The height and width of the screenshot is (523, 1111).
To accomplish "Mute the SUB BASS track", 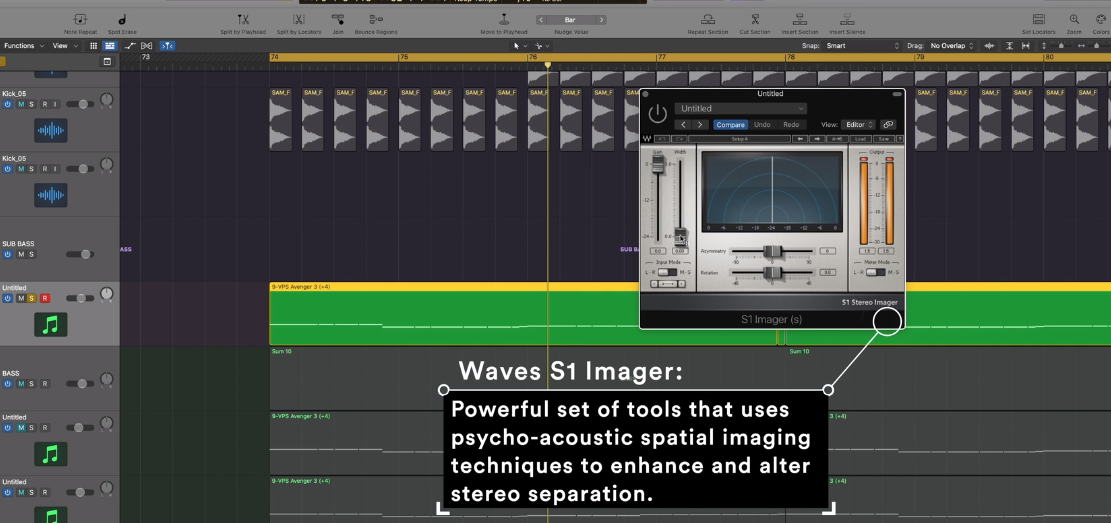I will (21, 254).
